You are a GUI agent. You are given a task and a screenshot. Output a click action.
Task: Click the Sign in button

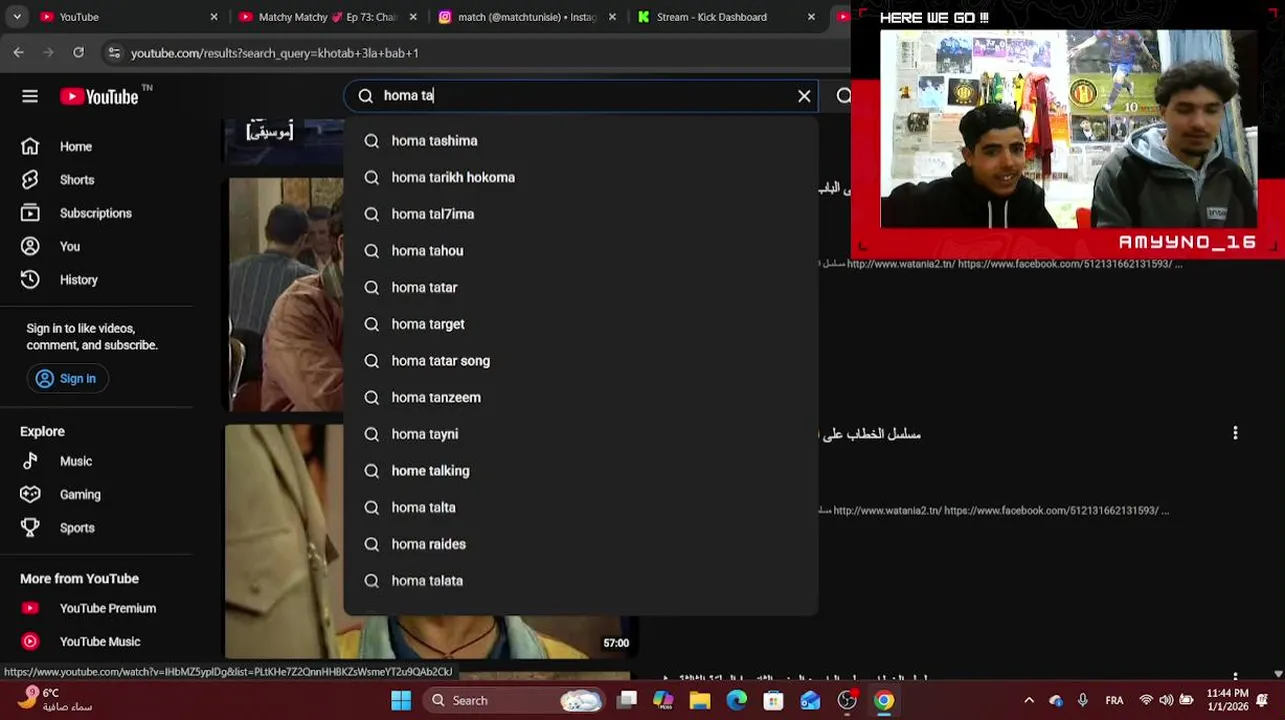(67, 378)
